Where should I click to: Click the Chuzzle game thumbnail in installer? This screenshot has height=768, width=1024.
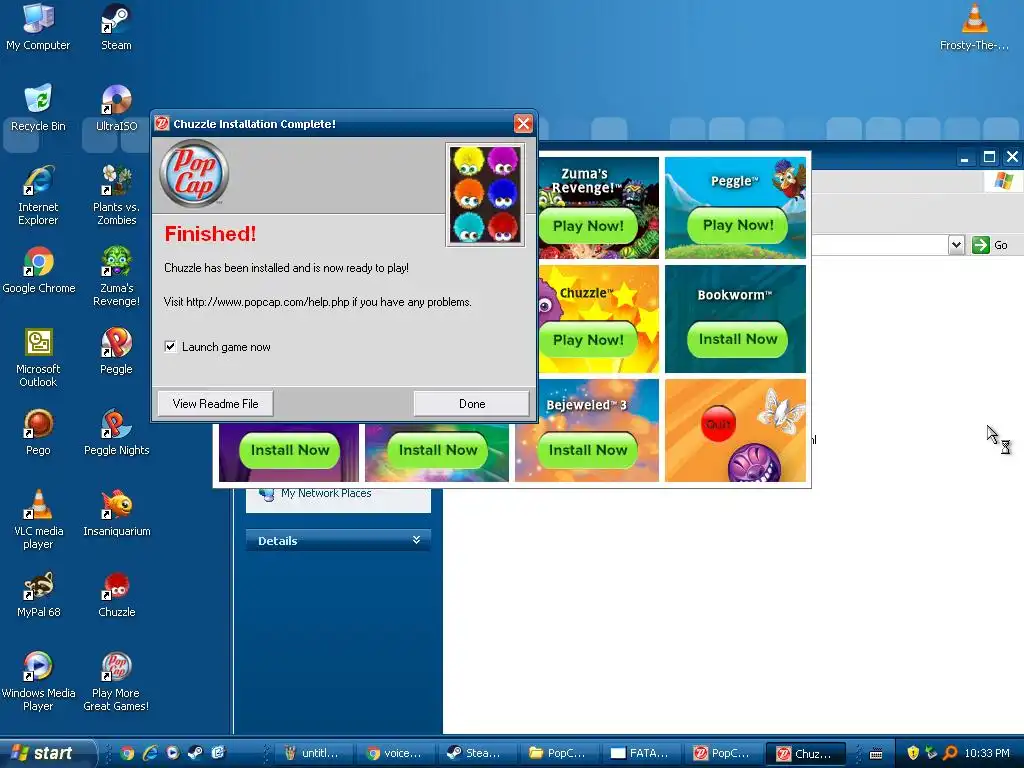coord(485,195)
